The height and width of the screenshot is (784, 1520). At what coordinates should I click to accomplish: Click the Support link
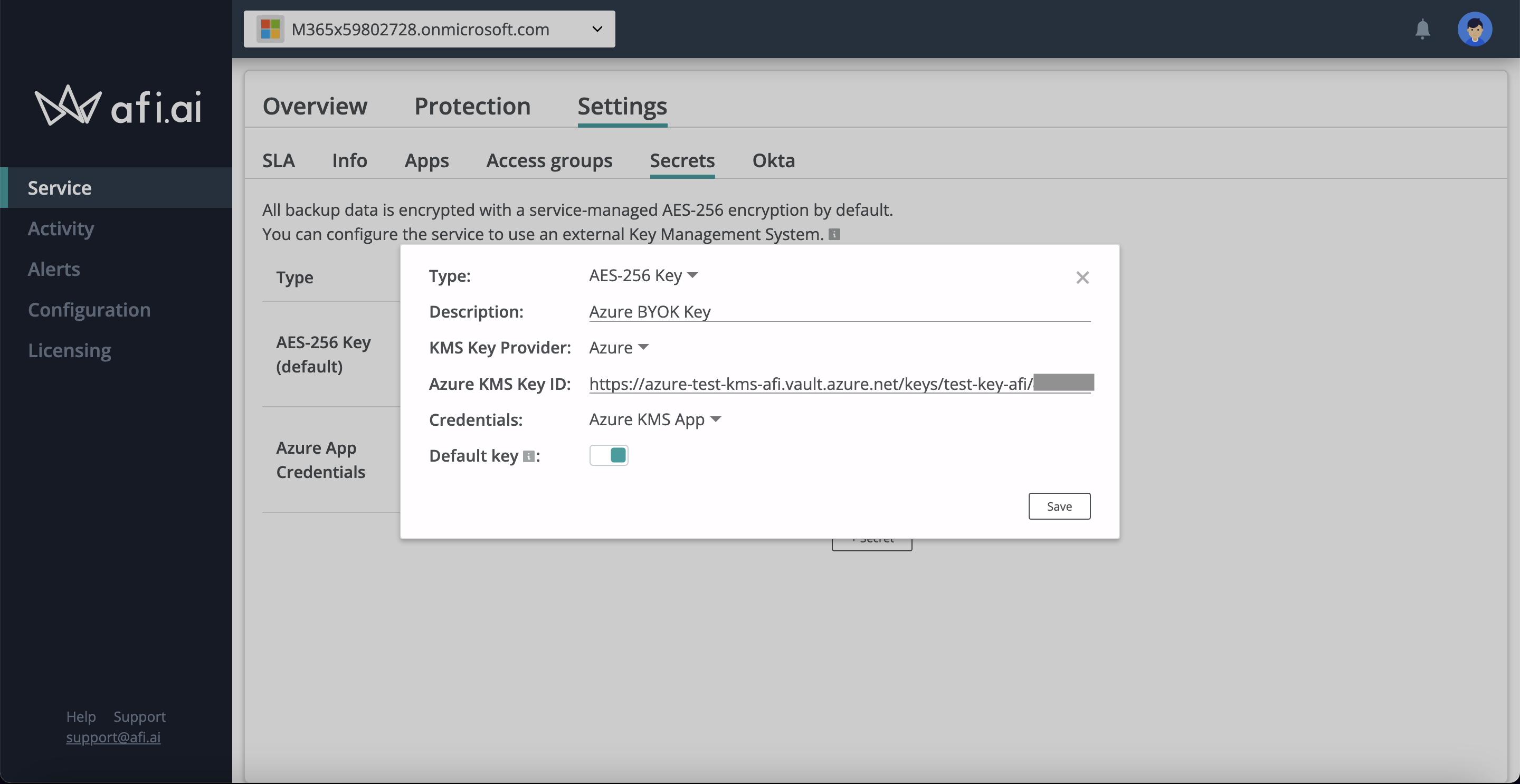[x=139, y=717]
